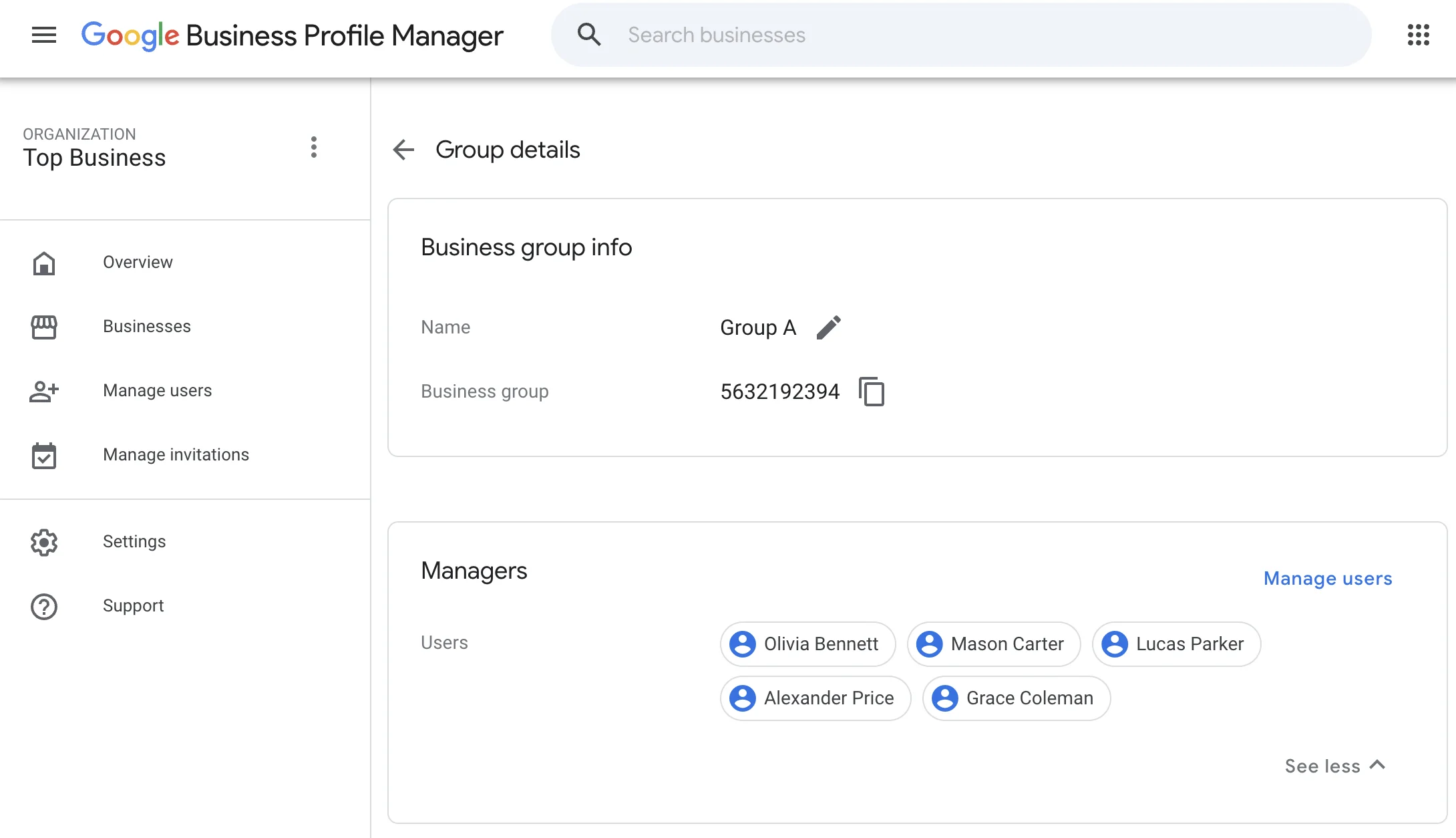1456x838 pixels.
Task: Select the Manage users person icon
Action: 44,392
